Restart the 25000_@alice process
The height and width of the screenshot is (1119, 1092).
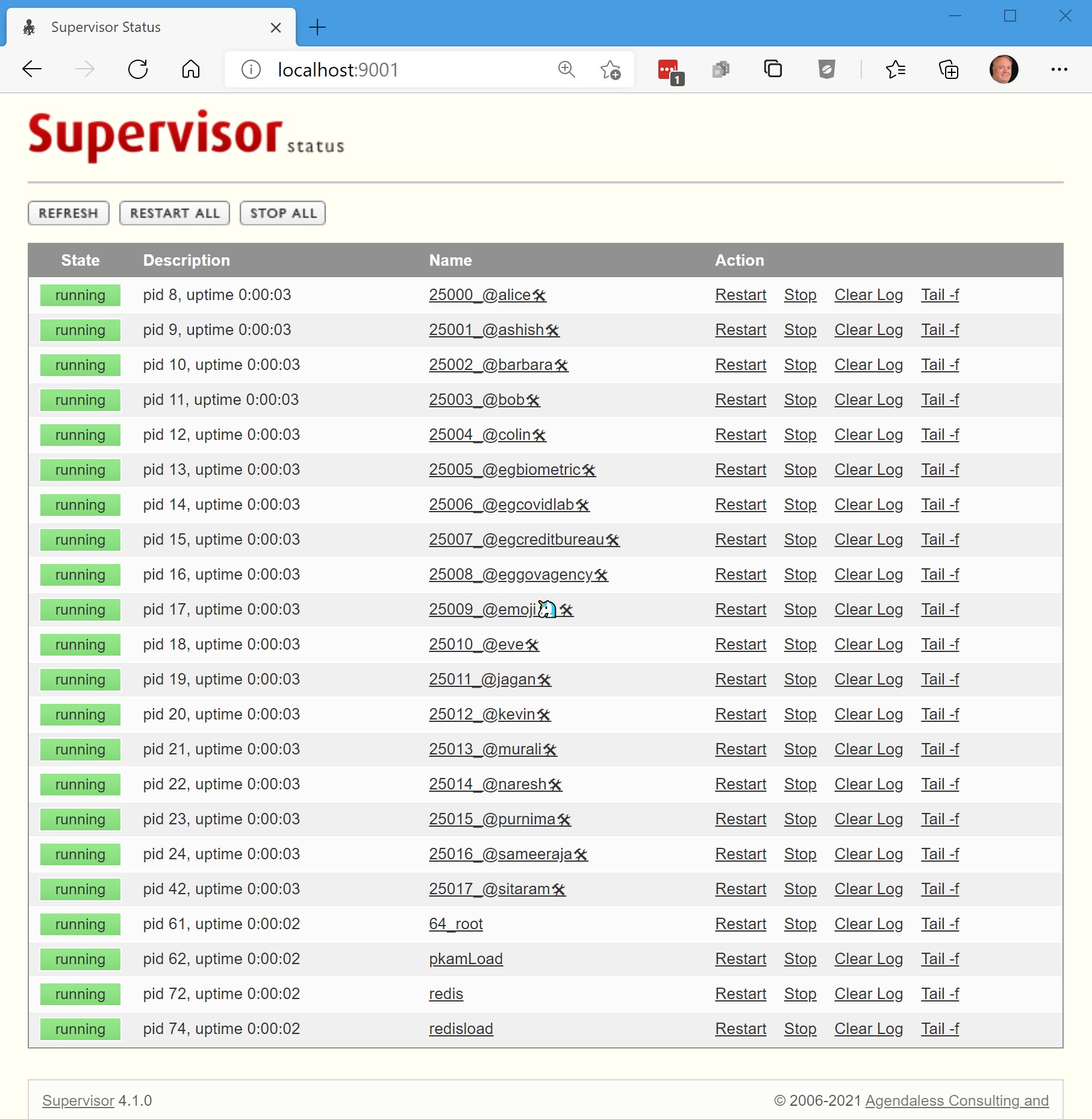(x=741, y=295)
